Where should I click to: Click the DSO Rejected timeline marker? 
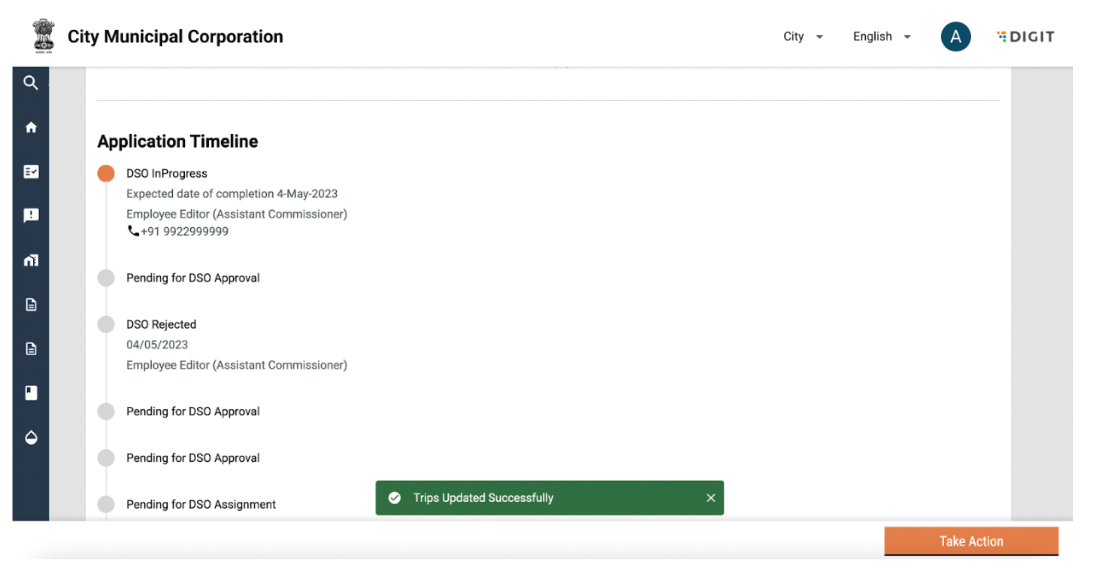(106, 325)
